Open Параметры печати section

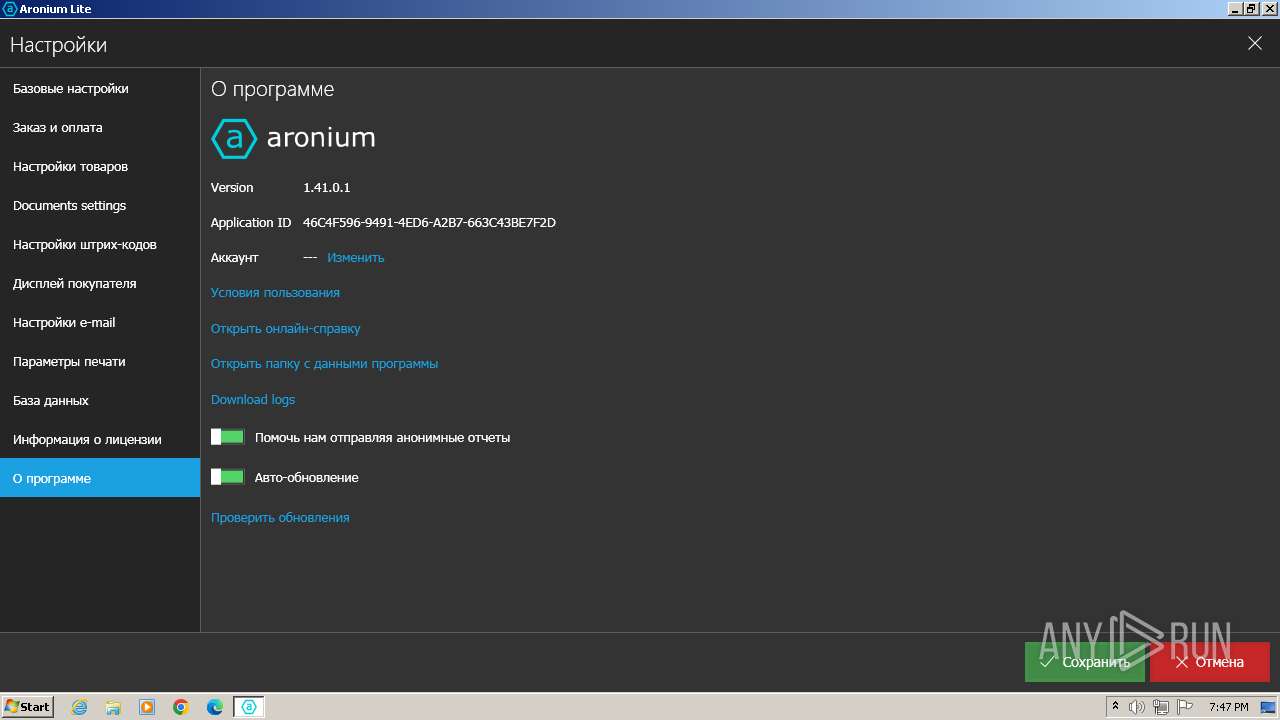point(100,361)
